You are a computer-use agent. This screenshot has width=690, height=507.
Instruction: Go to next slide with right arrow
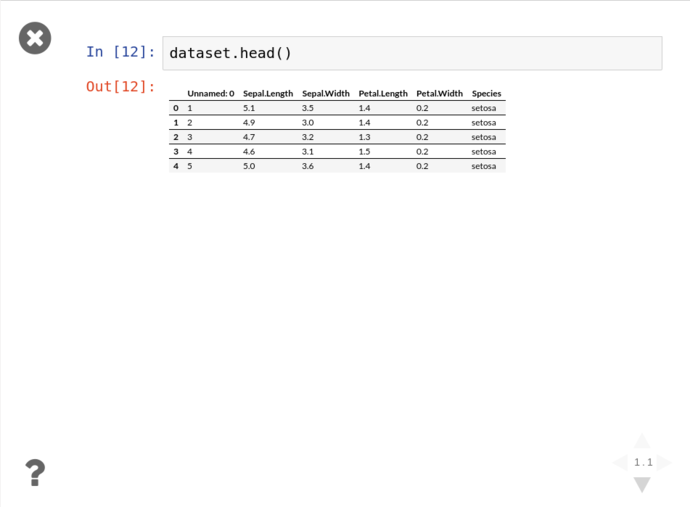(664, 463)
